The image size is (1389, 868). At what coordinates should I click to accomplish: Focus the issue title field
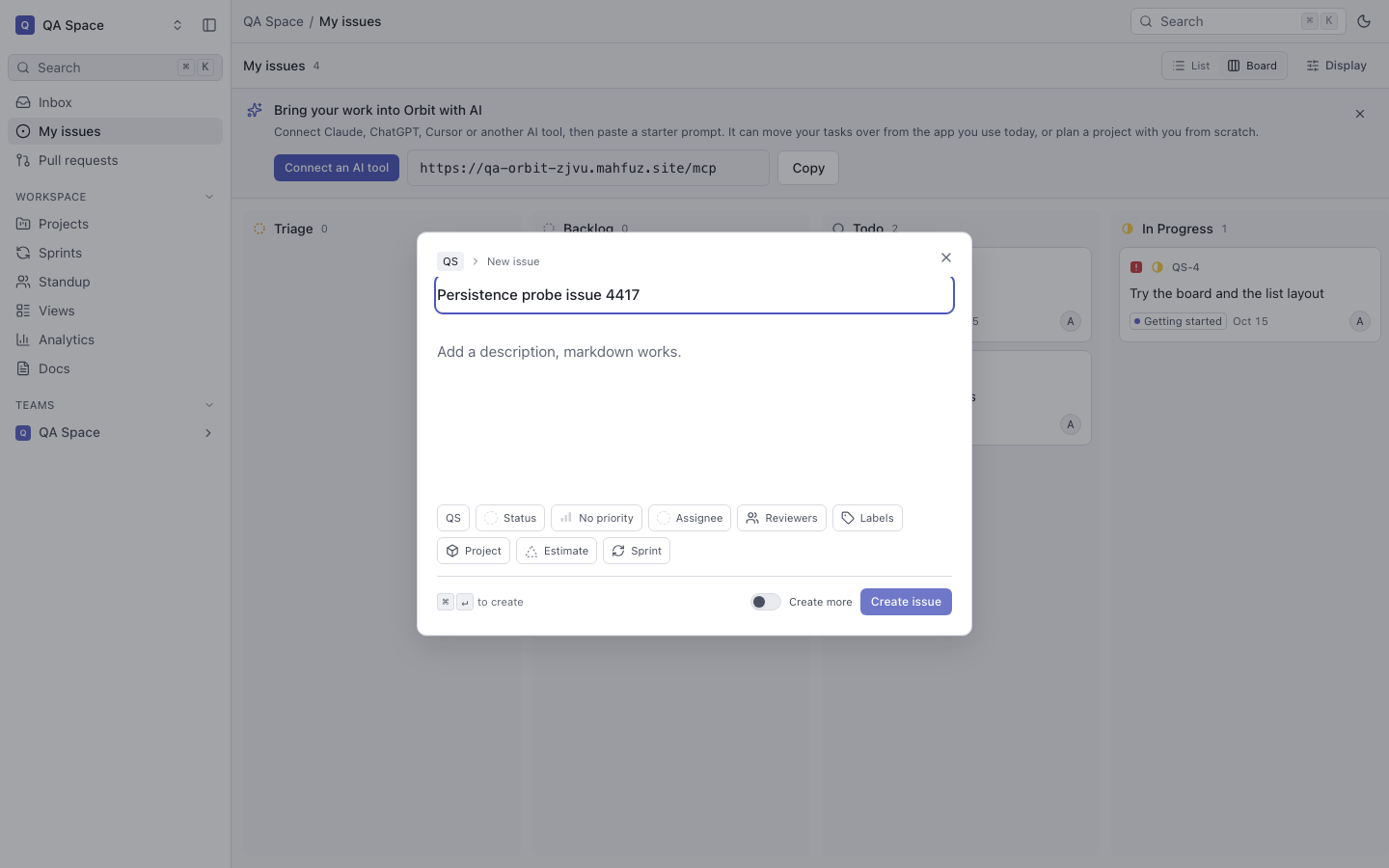click(x=694, y=295)
